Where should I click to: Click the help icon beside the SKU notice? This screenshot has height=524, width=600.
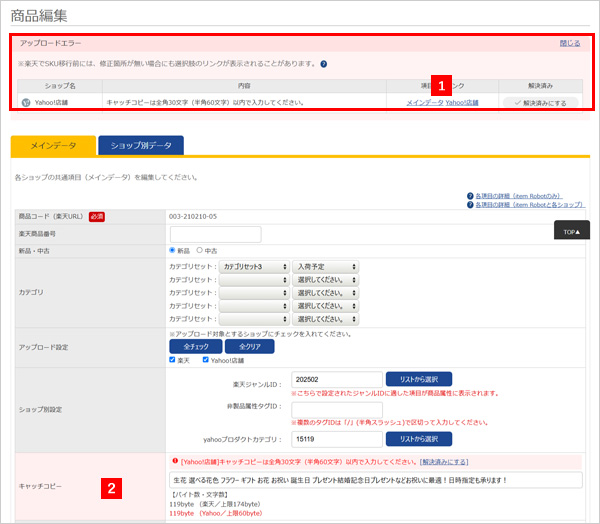coord(323,64)
